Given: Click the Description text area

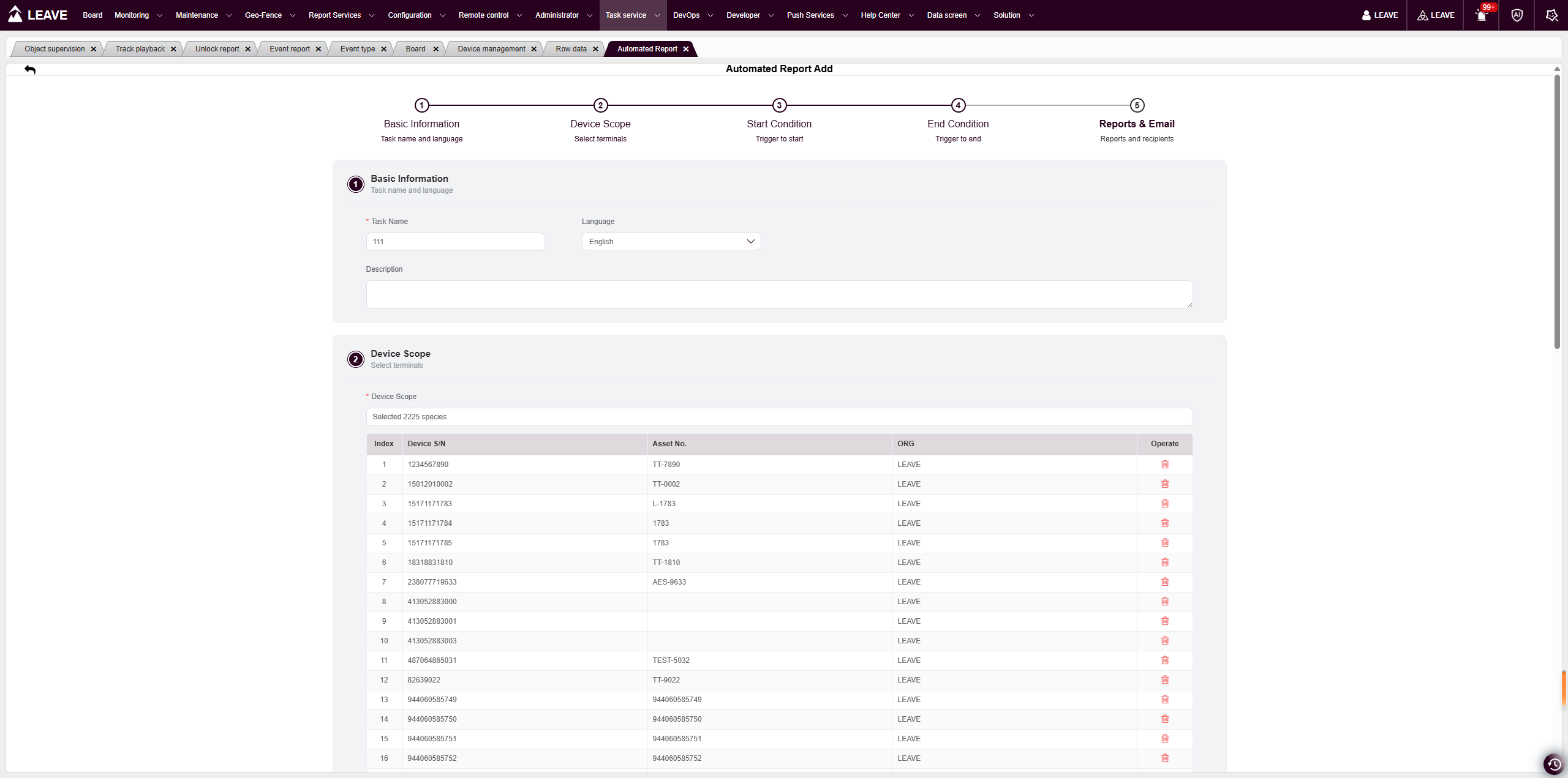Looking at the screenshot, I should [779, 294].
